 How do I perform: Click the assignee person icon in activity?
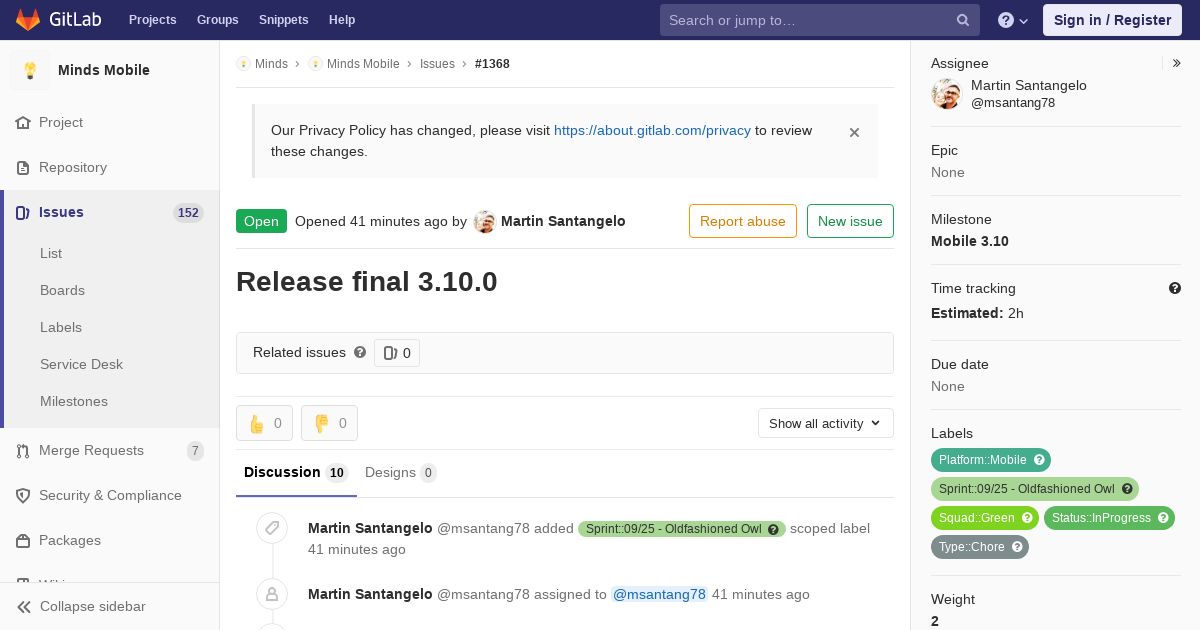click(272, 594)
